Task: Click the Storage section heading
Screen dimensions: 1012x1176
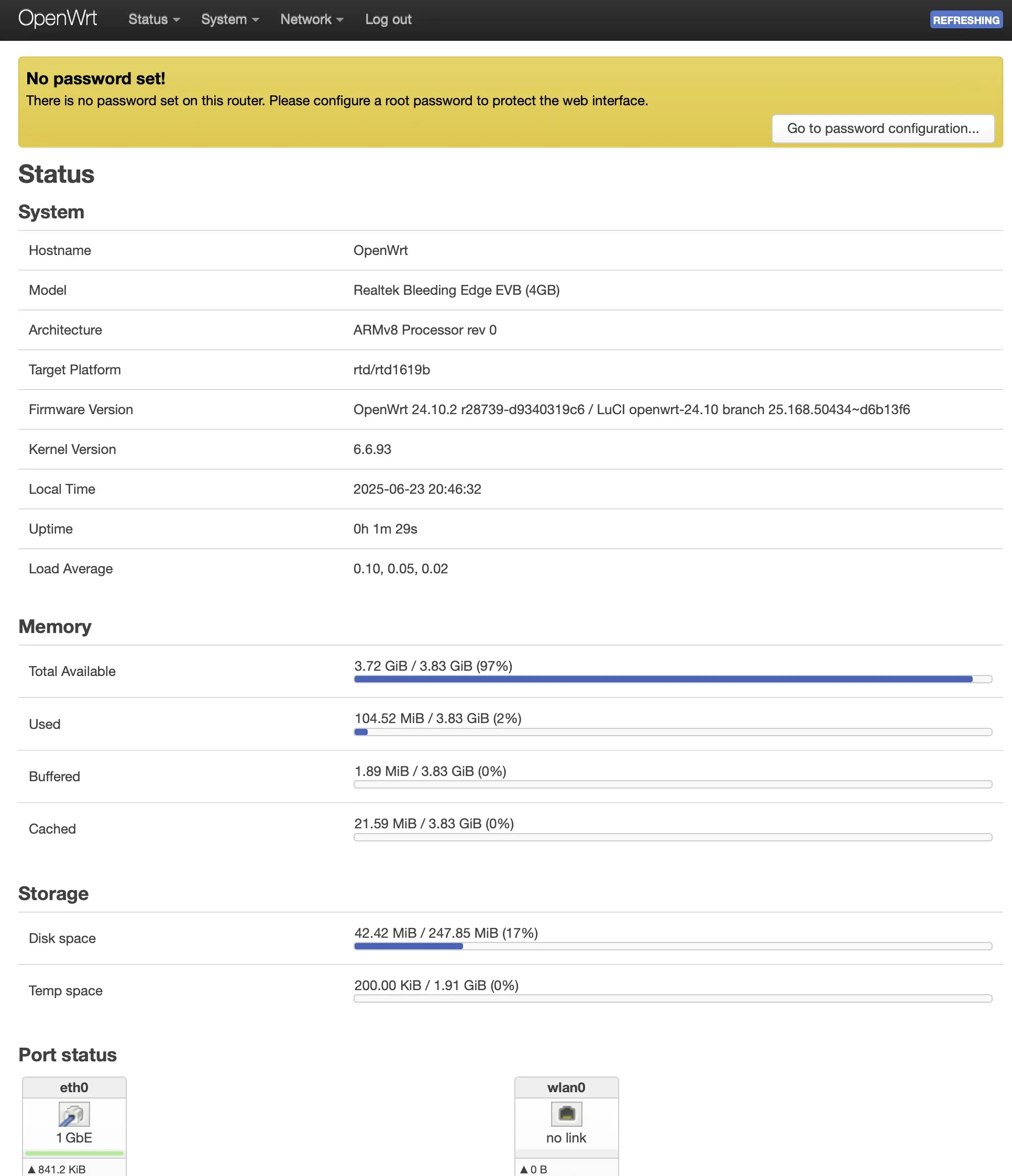Action: click(53, 893)
